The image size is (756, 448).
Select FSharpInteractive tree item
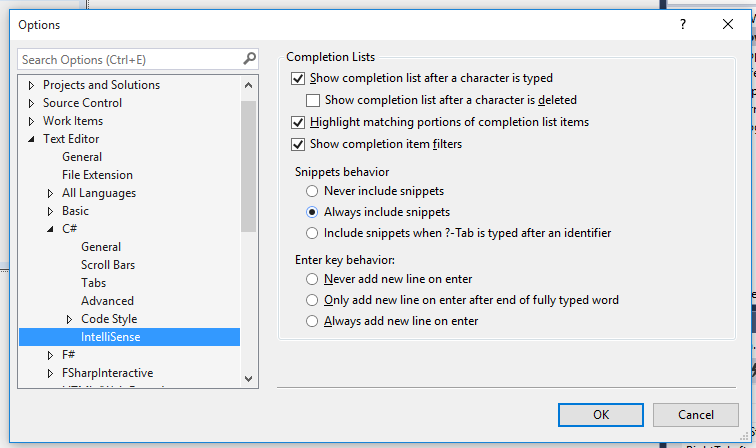click(x=108, y=373)
